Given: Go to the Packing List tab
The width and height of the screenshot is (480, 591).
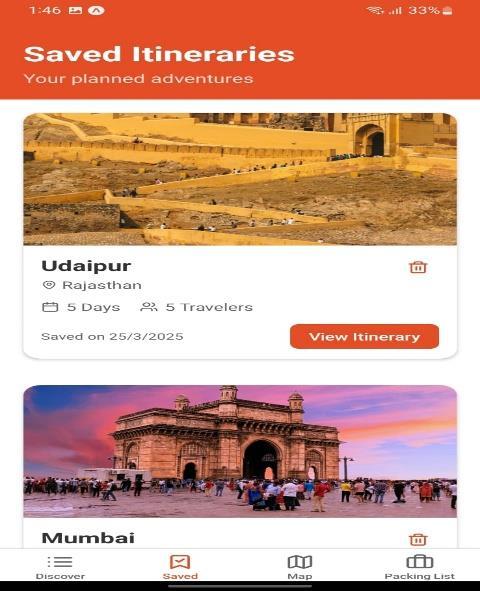Looking at the screenshot, I should click(x=419, y=567).
